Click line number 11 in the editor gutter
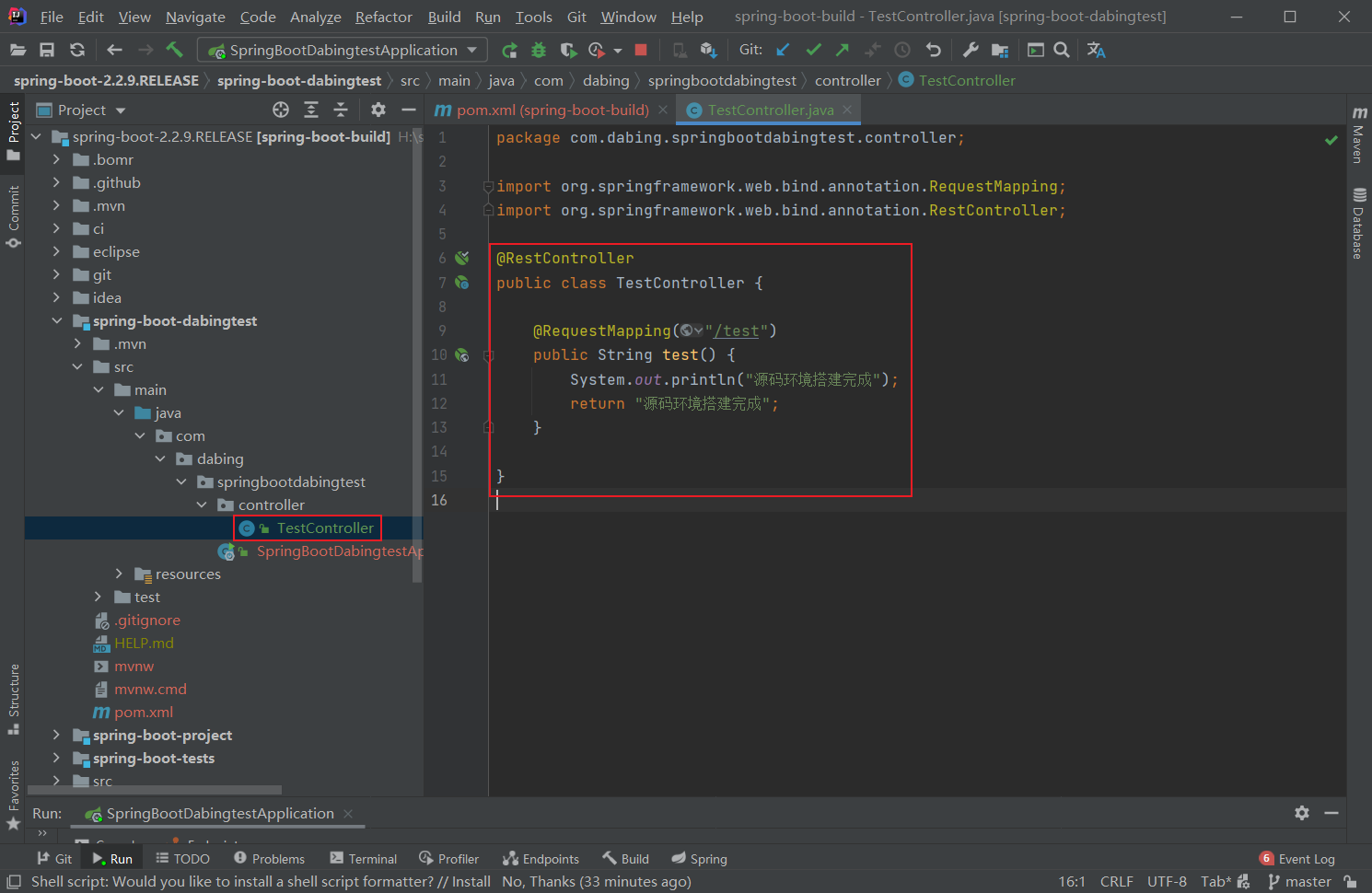This screenshot has height=893, width=1372. [440, 378]
